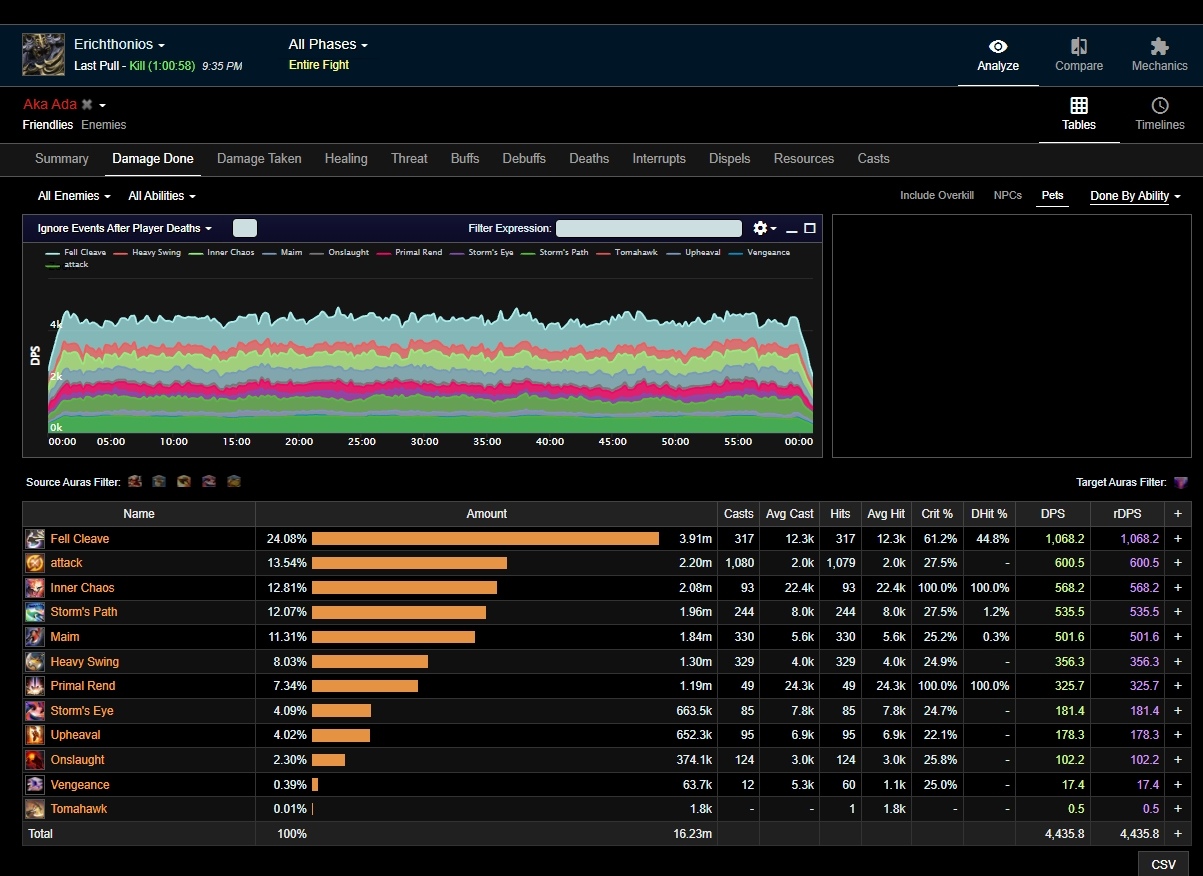Open the Healing tab
1203x876 pixels.
pyautogui.click(x=346, y=159)
